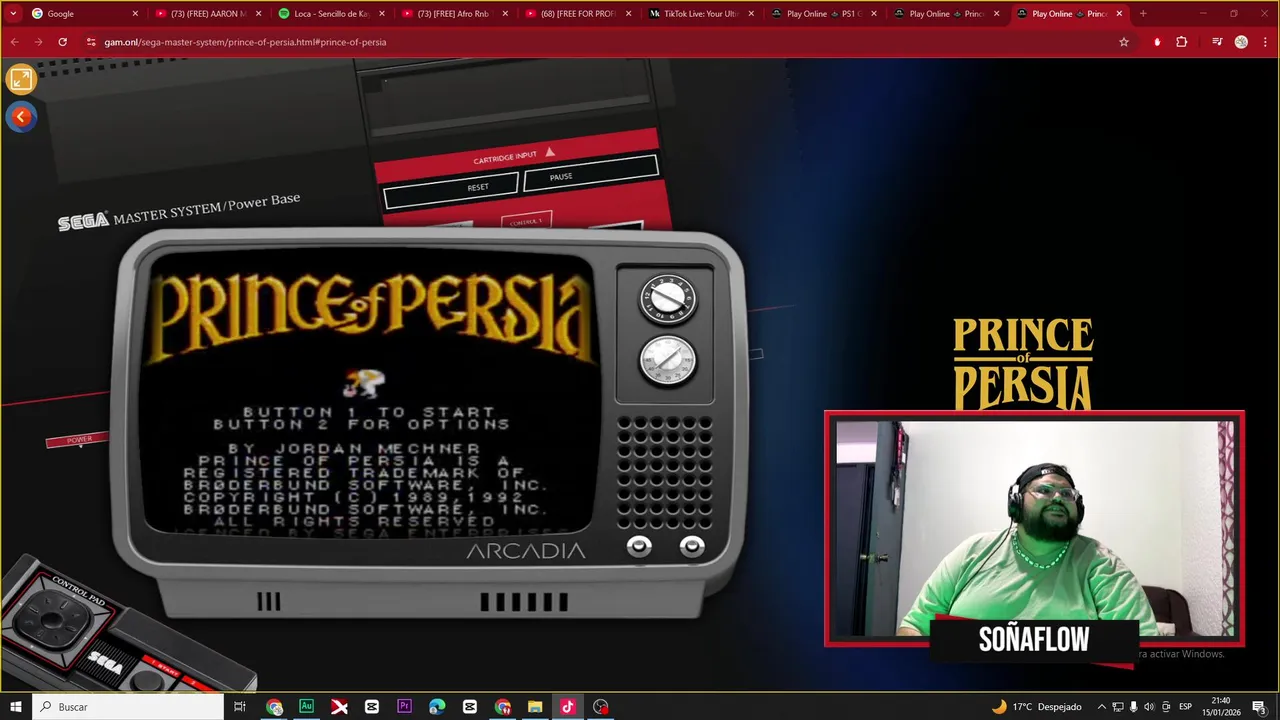
Task: Open File Explorer from the taskbar
Action: (x=535, y=707)
